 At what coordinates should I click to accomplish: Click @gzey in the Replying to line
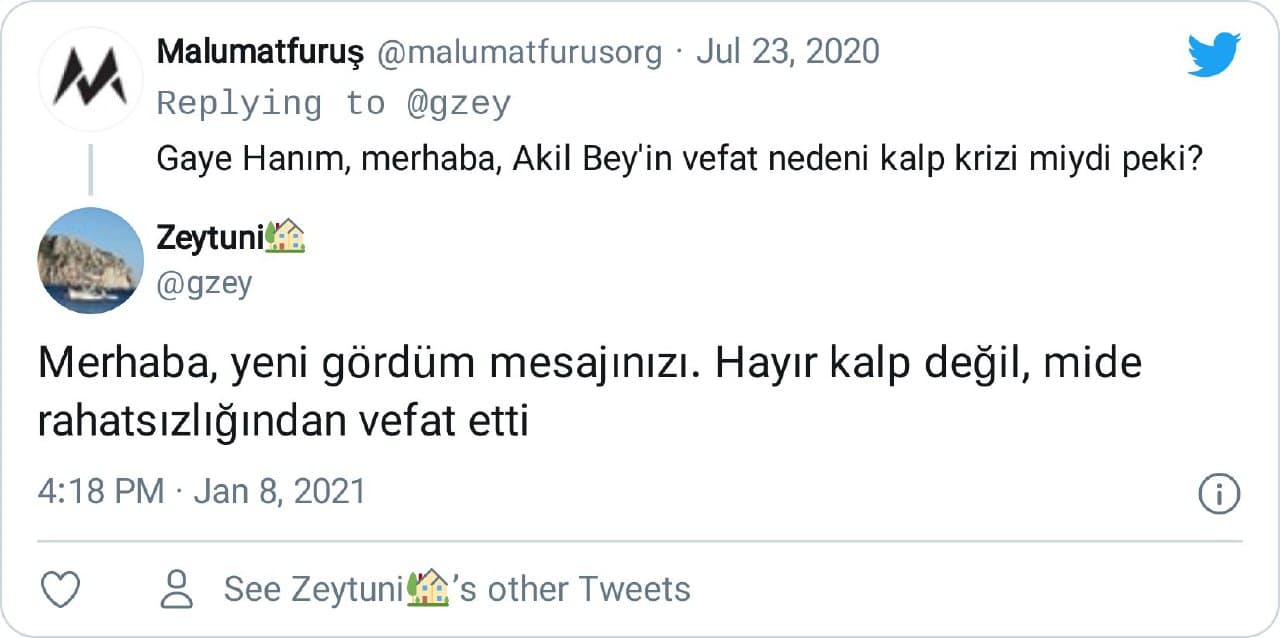pos(459,103)
